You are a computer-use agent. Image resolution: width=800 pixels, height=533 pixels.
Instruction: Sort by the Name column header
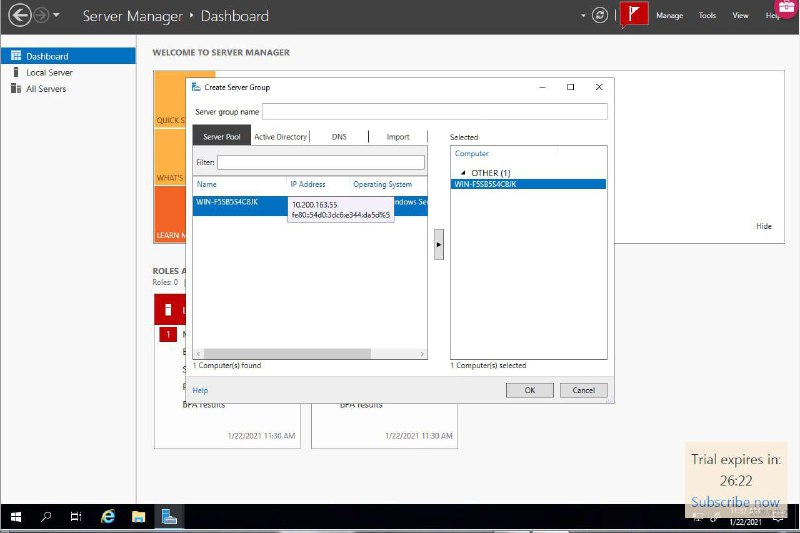point(207,184)
